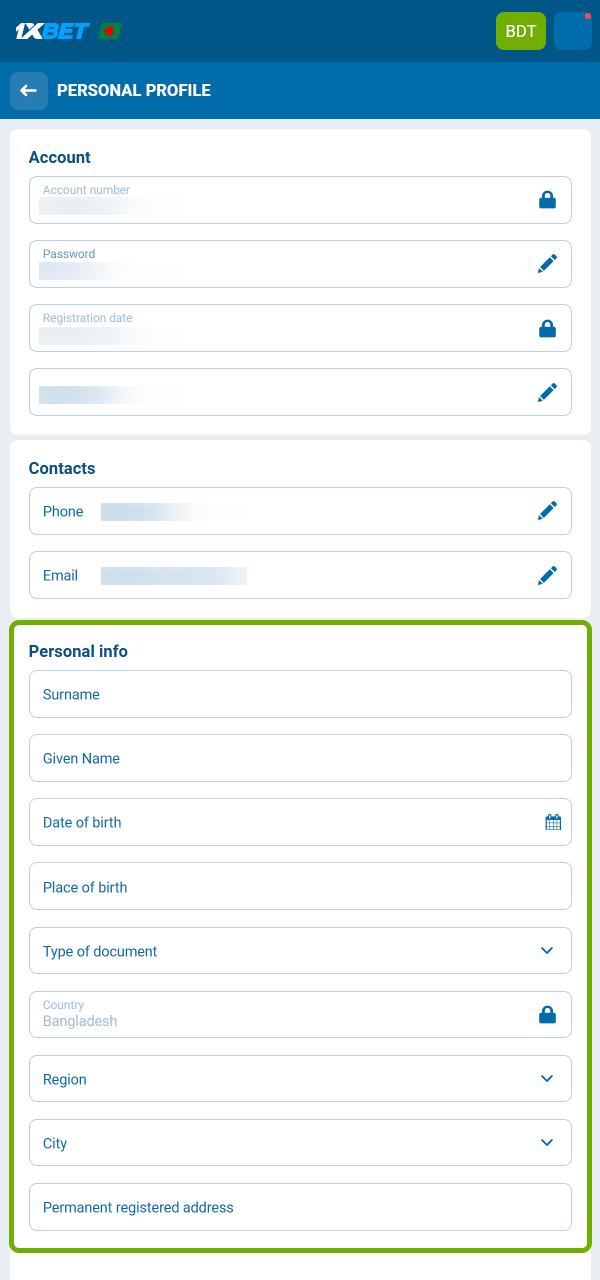The width and height of the screenshot is (600, 1280).
Task: Open the calendar icon for Date of birth
Action: (552, 821)
